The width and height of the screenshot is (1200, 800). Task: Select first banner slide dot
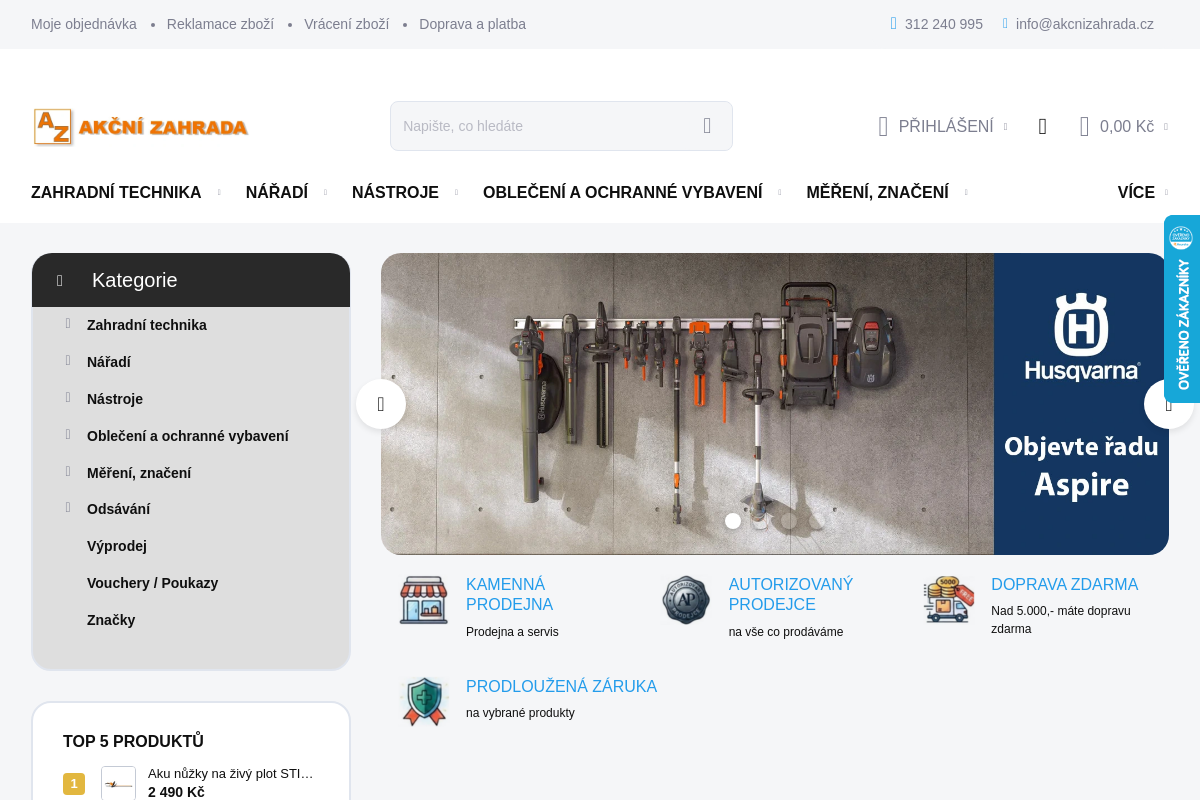pos(733,521)
